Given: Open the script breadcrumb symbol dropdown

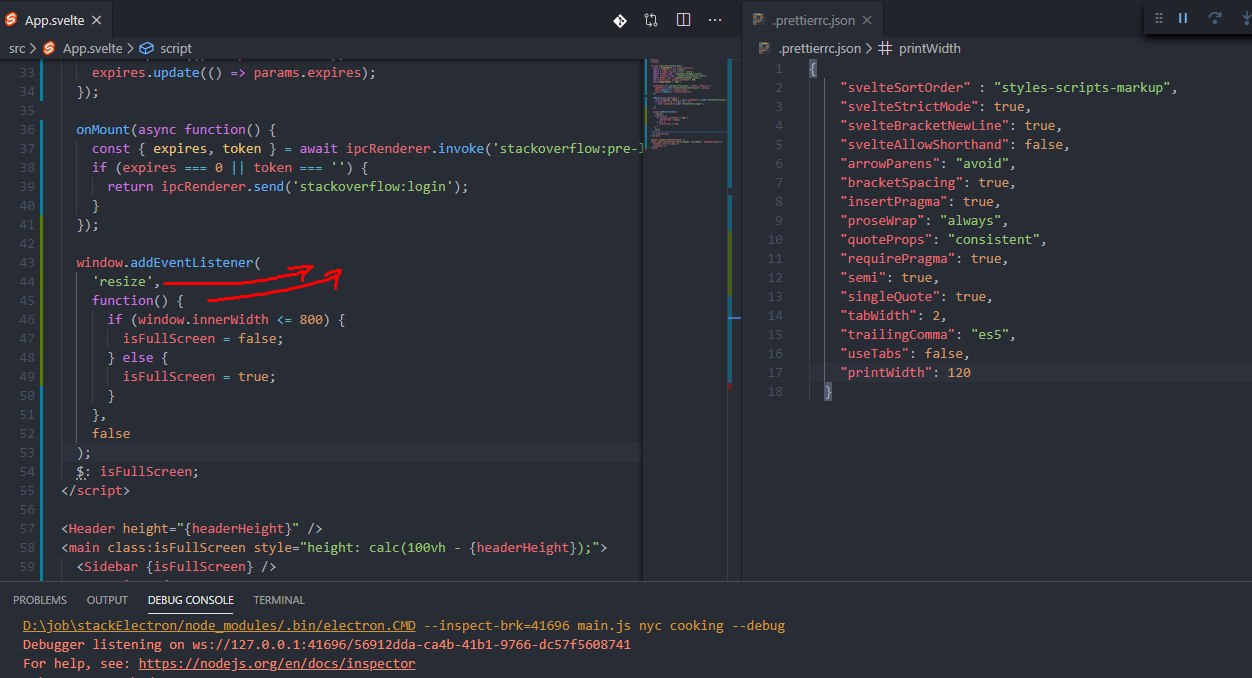Looking at the screenshot, I should pos(174,47).
